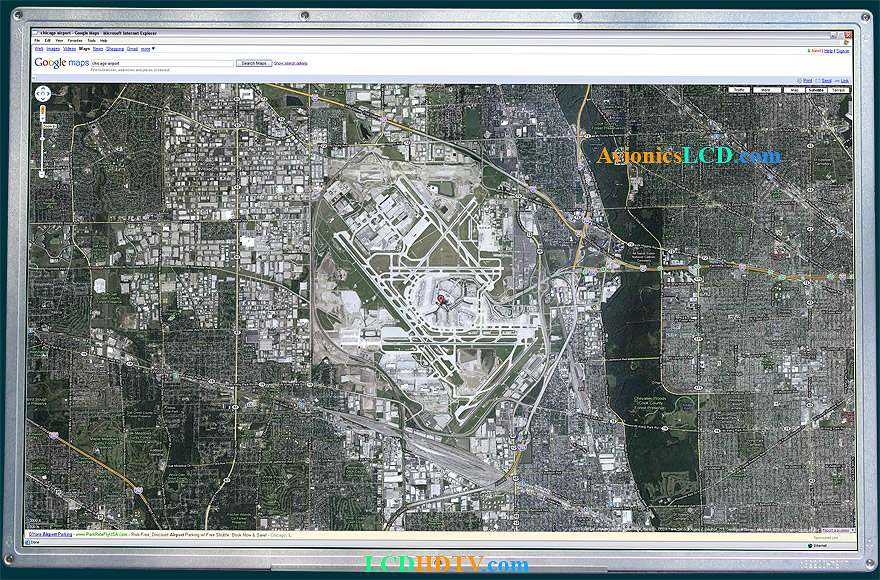Switch to the Satellite map view
880x580 pixels.
[x=817, y=90]
